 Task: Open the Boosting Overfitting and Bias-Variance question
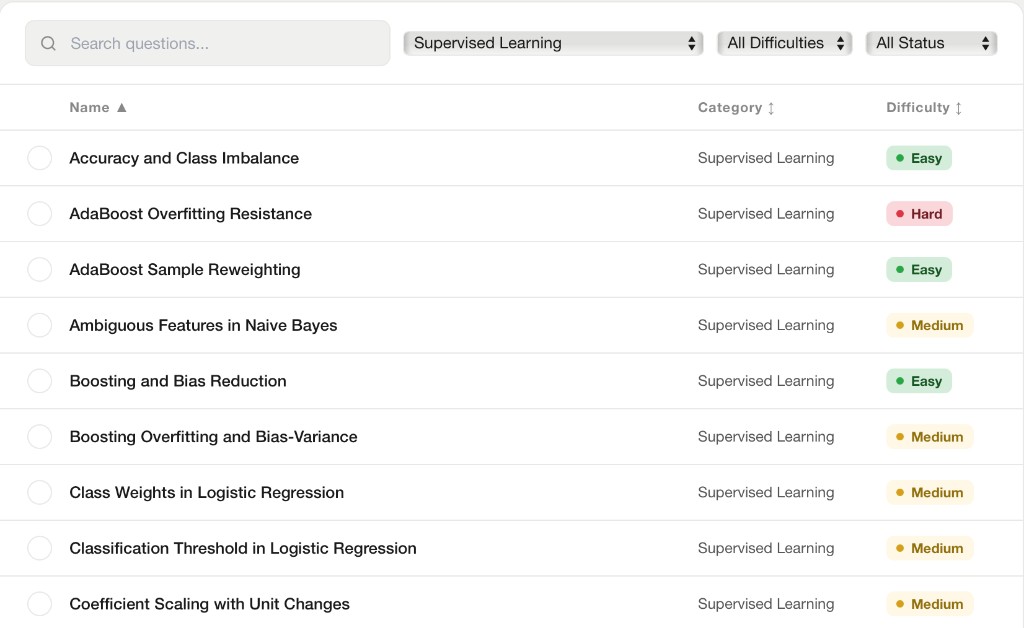coord(213,437)
